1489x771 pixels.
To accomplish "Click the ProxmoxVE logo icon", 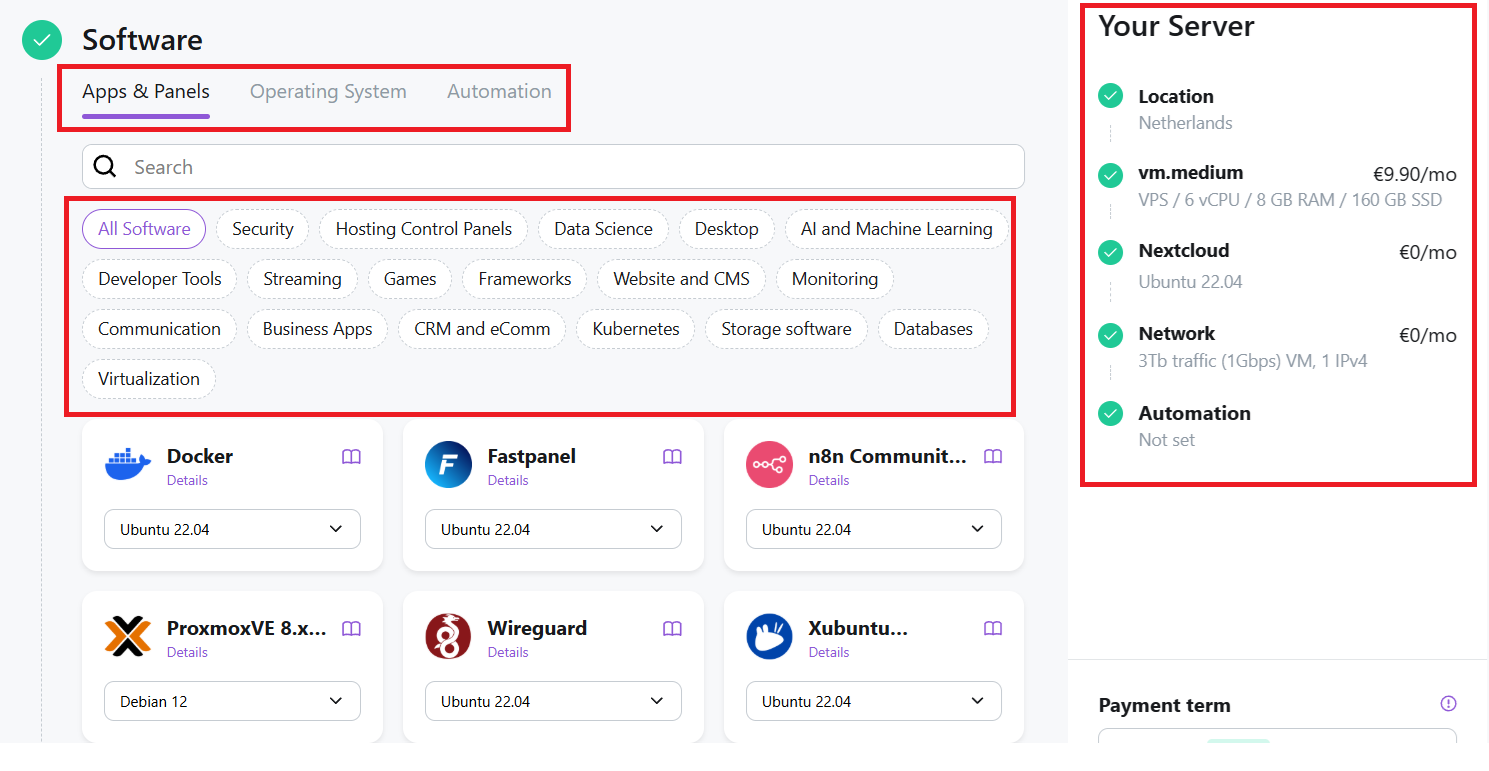I will [x=127, y=637].
